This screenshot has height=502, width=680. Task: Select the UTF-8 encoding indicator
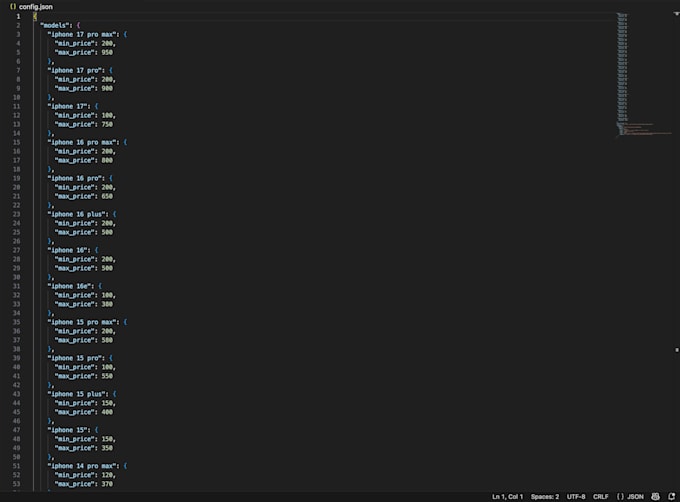click(x=576, y=497)
